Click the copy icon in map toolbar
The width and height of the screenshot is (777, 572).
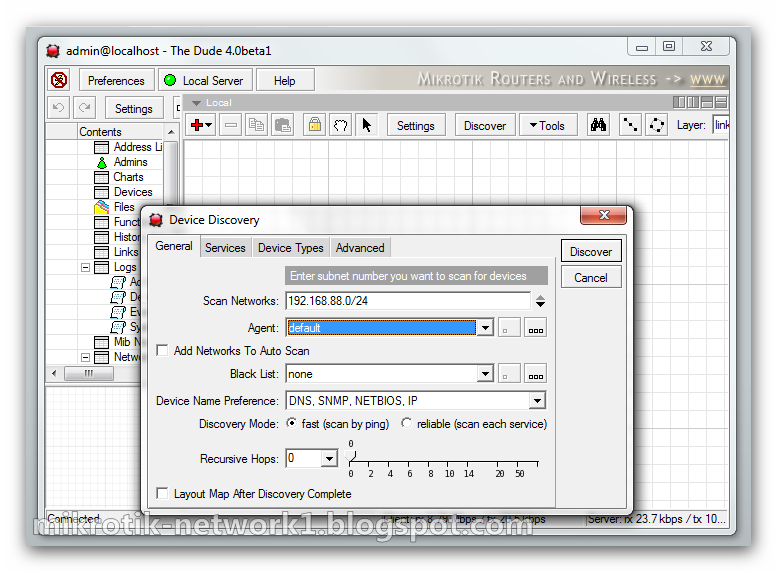click(x=256, y=125)
